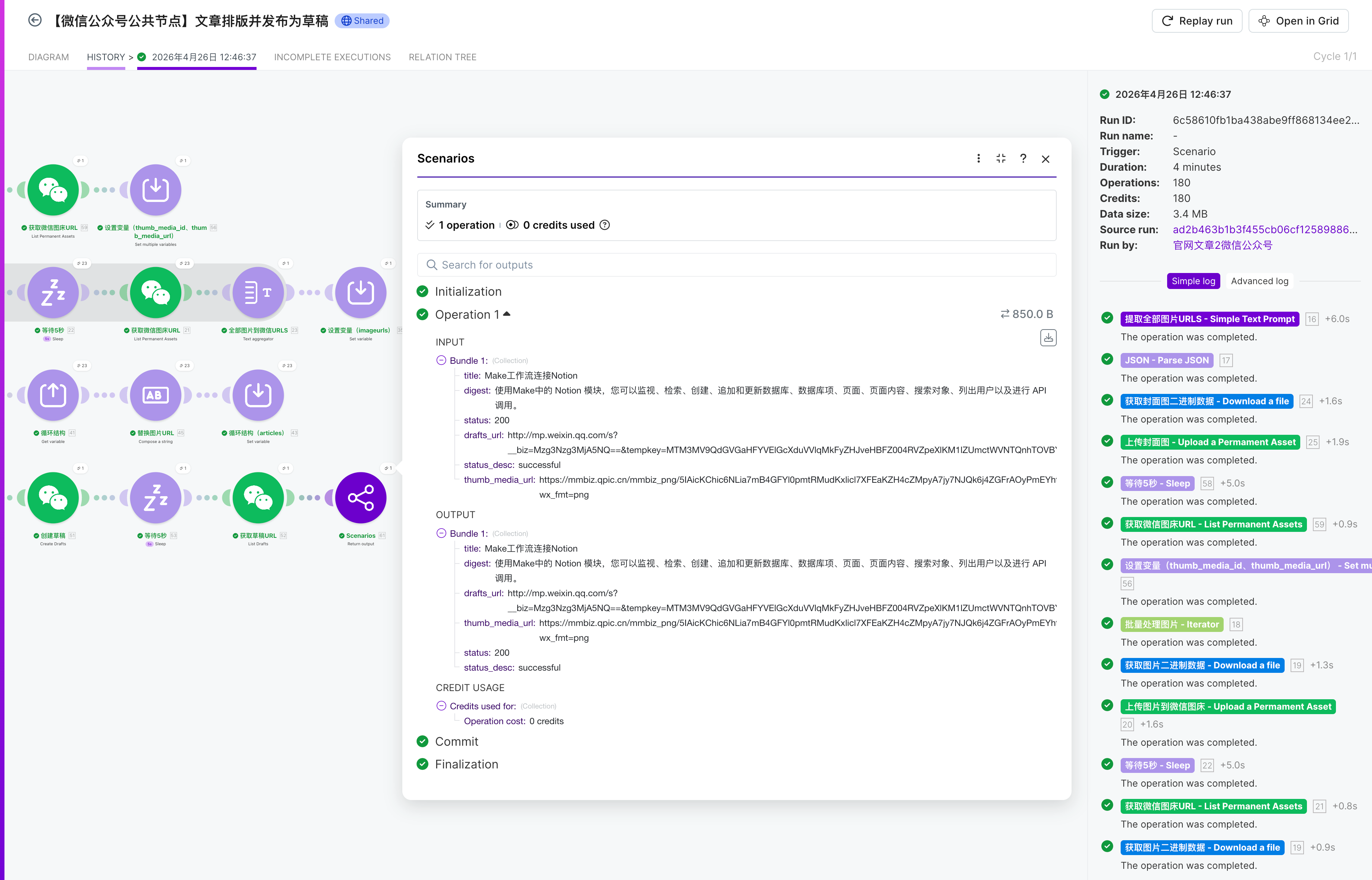Click the Text aggregator module icon
This screenshot has height=880, width=1372.
(258, 293)
